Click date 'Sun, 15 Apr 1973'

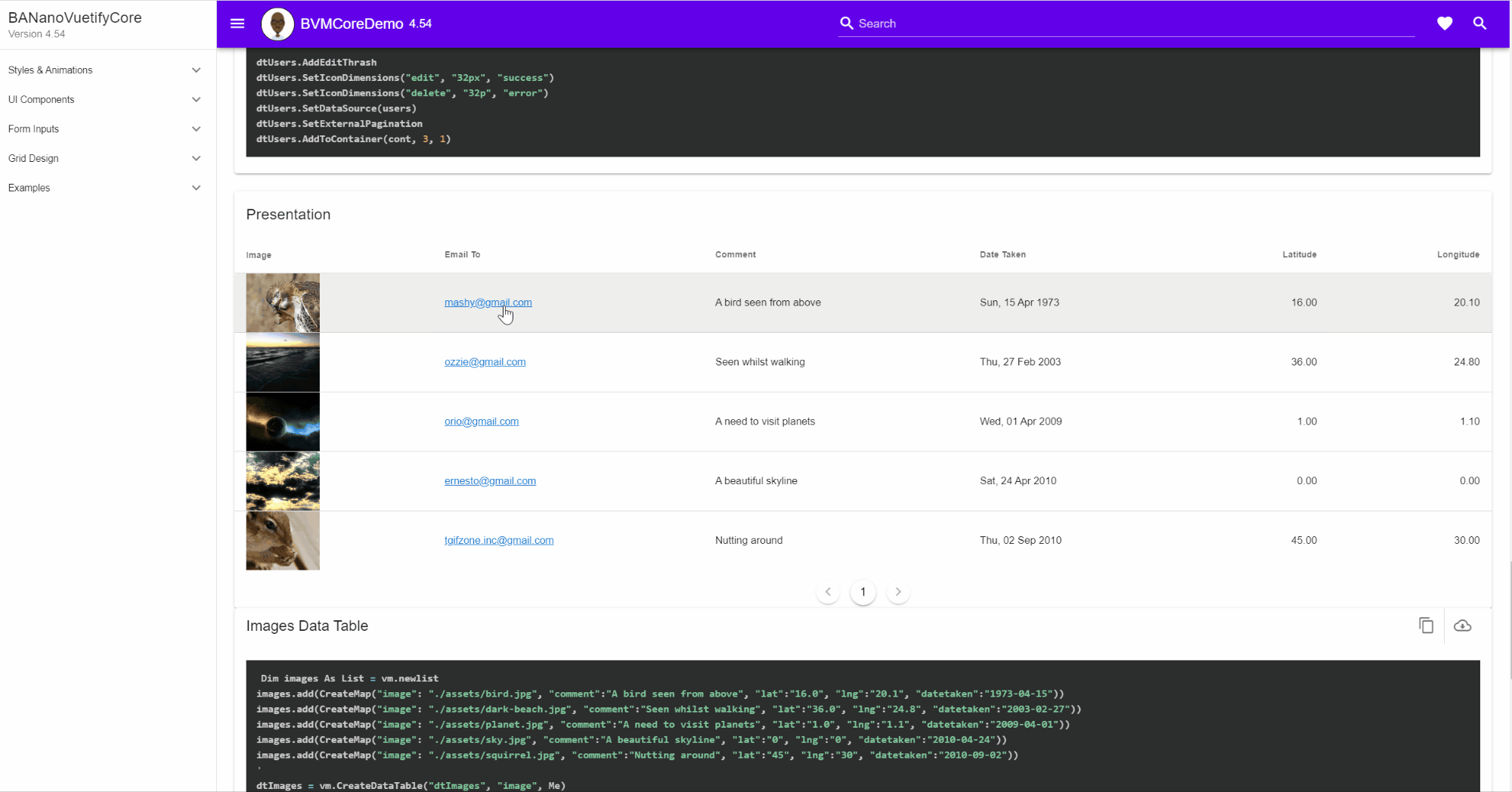pos(1019,303)
